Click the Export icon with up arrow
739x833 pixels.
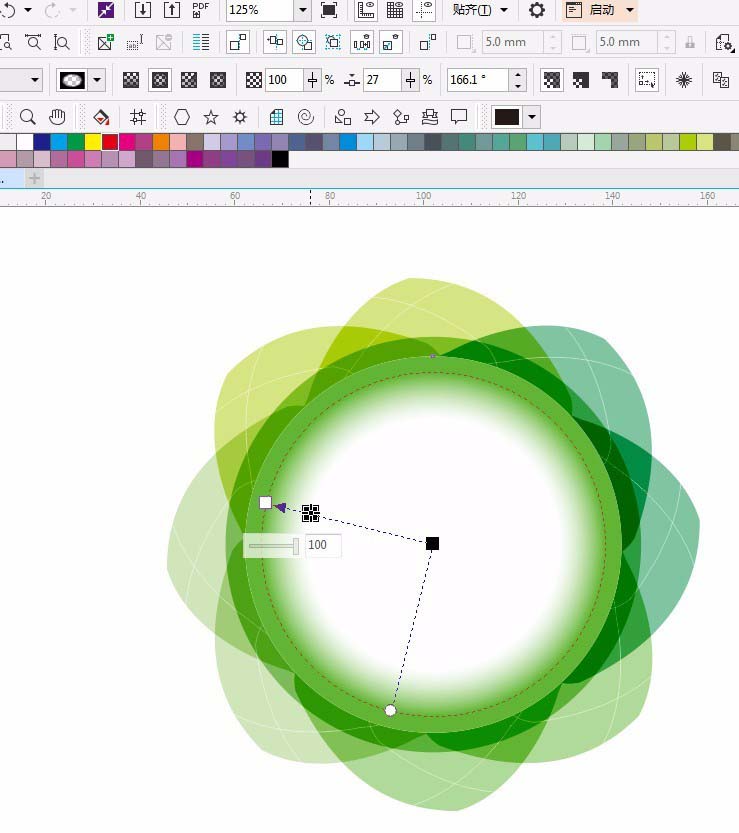[172, 10]
